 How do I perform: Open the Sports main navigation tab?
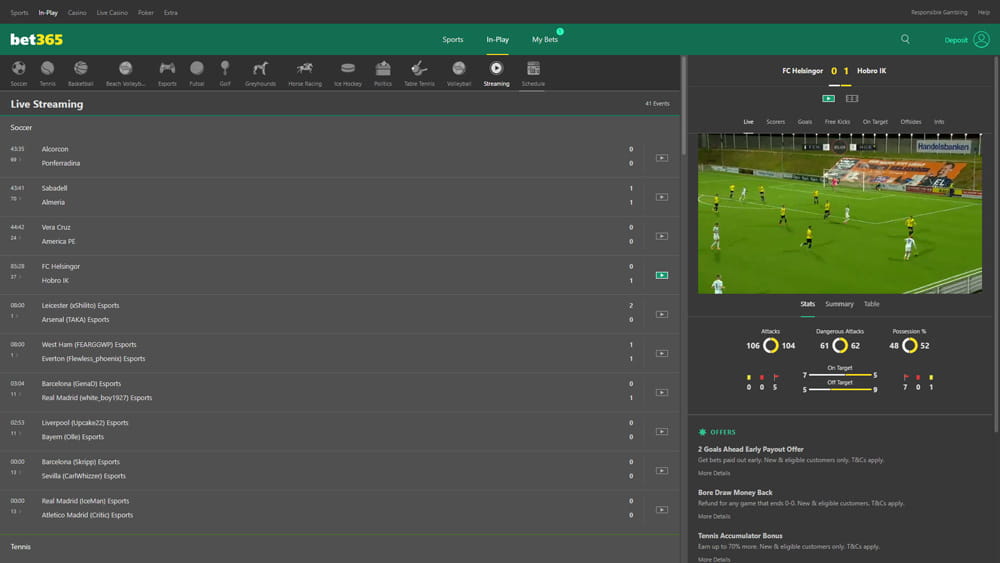tap(453, 40)
